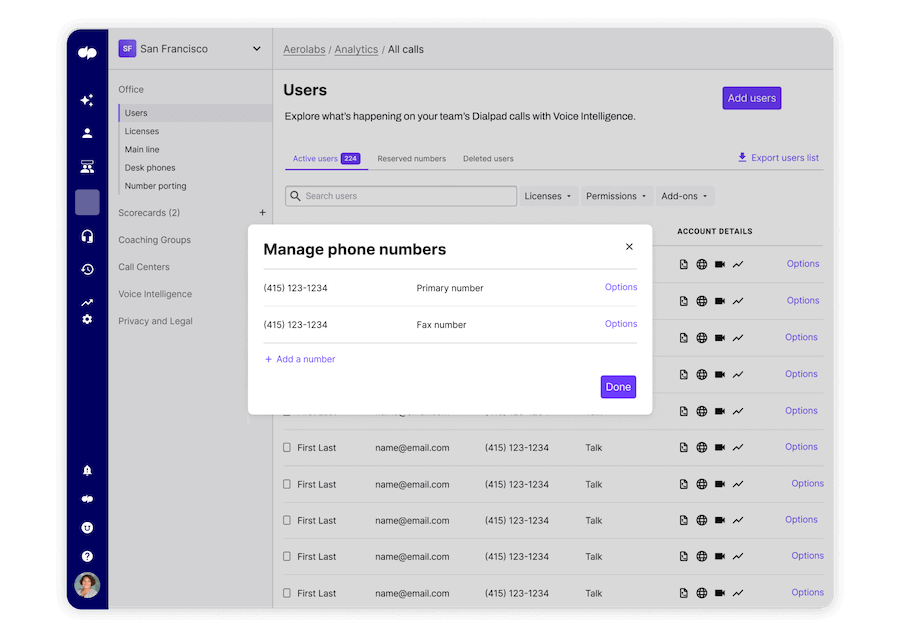Viewport: 900px width, 638px height.
Task: Click the video camera icon in the top Options row
Action: (x=718, y=264)
